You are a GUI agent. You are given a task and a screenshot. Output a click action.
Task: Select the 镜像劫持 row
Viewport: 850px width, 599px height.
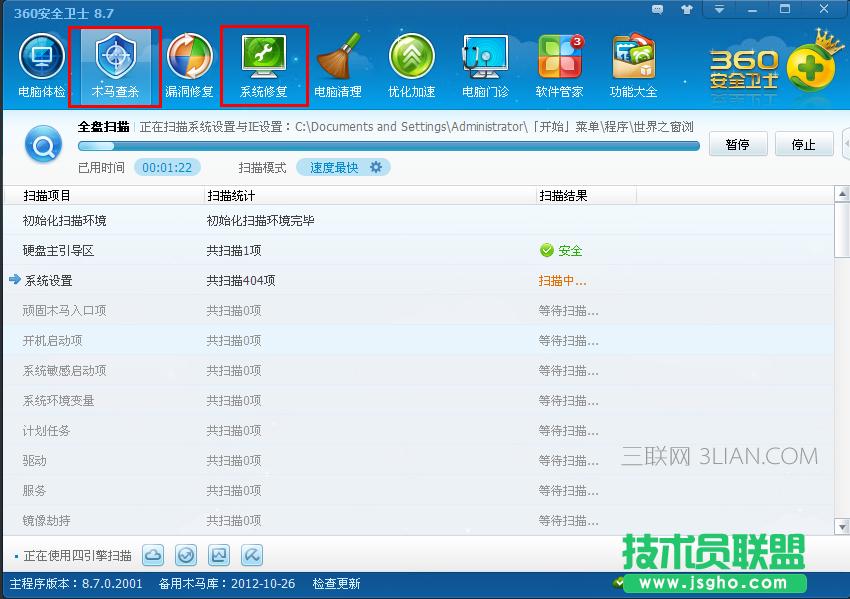pyautogui.click(x=418, y=520)
